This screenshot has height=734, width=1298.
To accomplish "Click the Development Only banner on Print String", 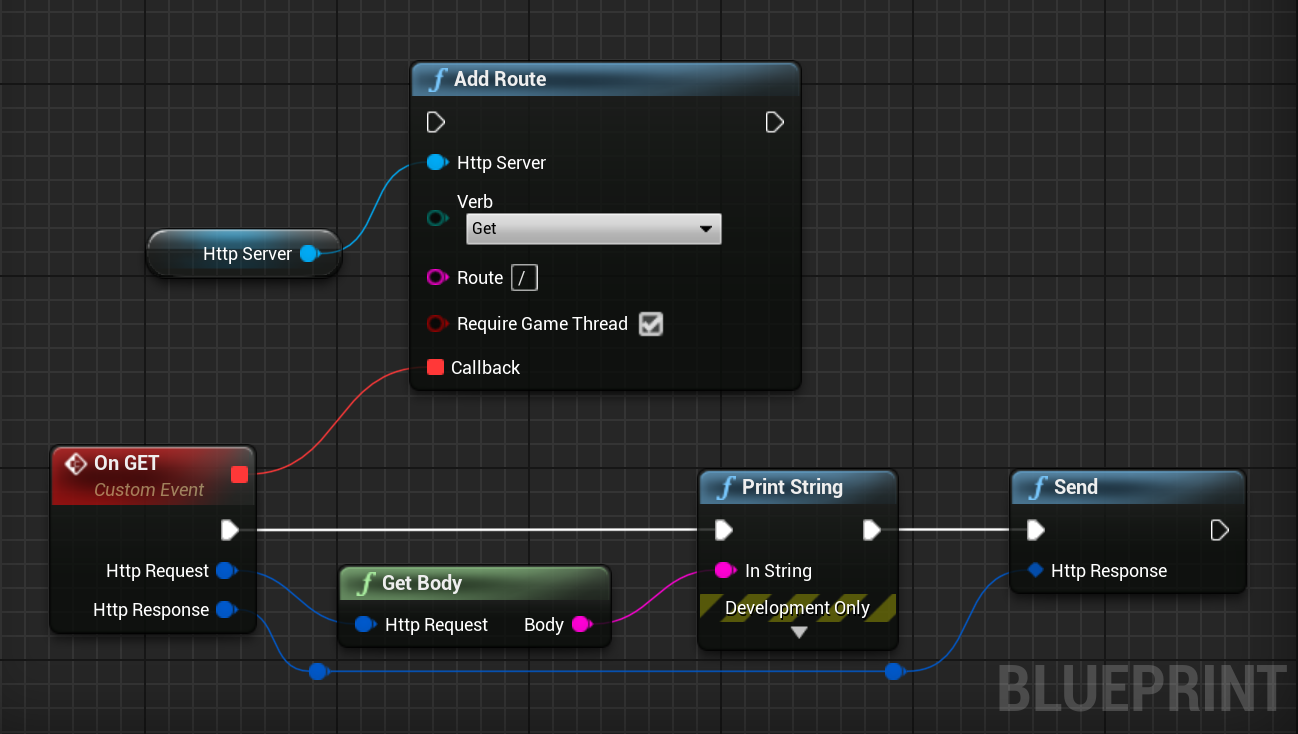I will click(797, 608).
